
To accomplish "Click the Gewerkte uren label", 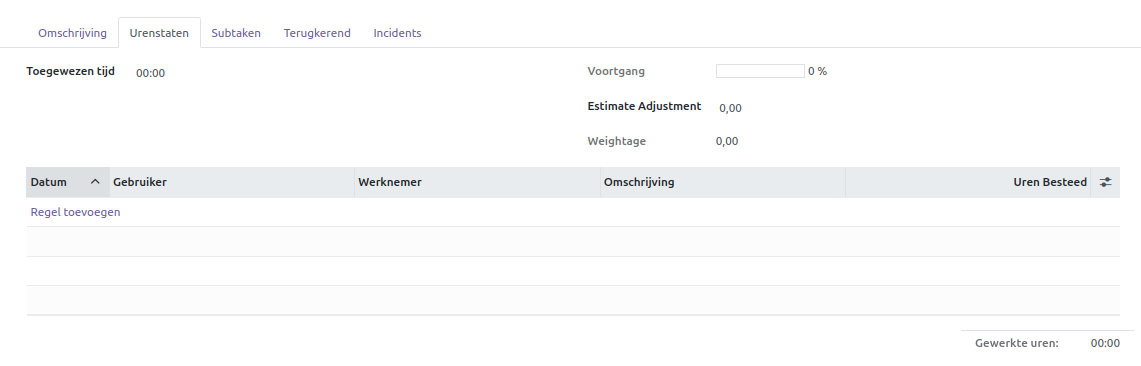I will [x=1017, y=343].
